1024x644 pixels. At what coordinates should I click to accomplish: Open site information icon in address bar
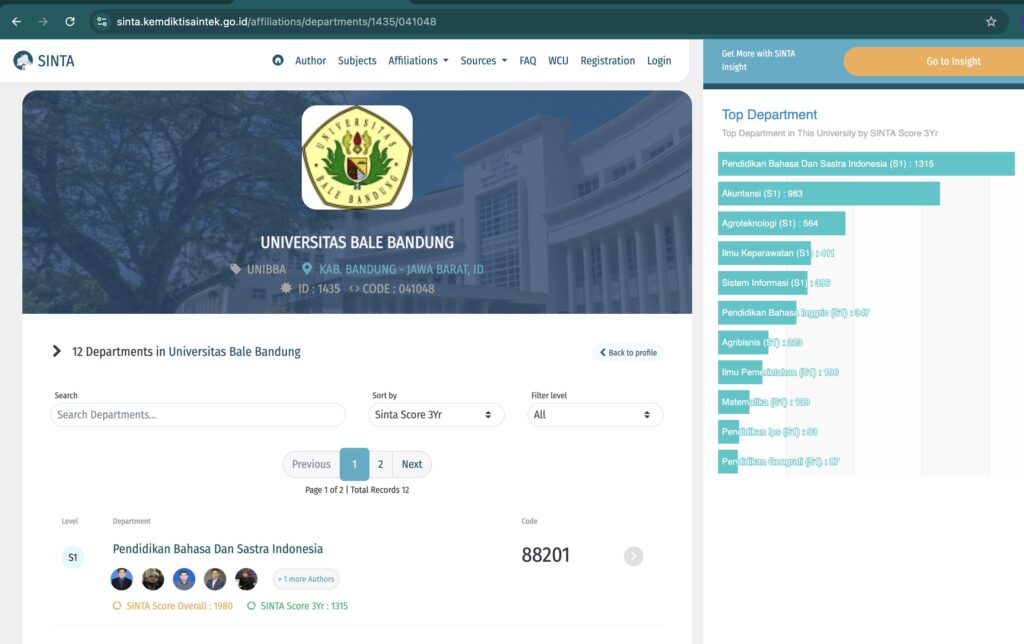point(102,21)
